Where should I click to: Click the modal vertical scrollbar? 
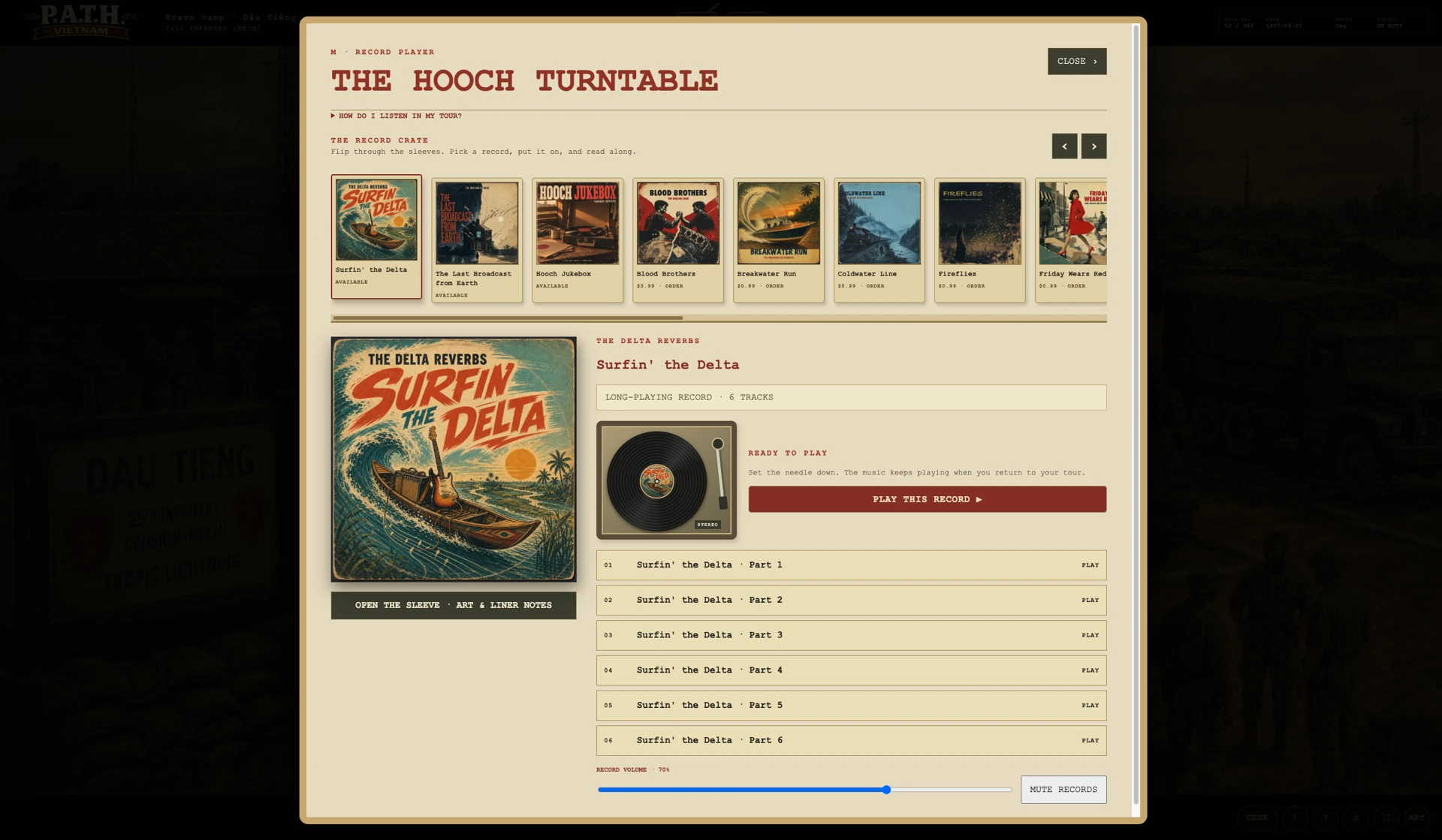1136,414
